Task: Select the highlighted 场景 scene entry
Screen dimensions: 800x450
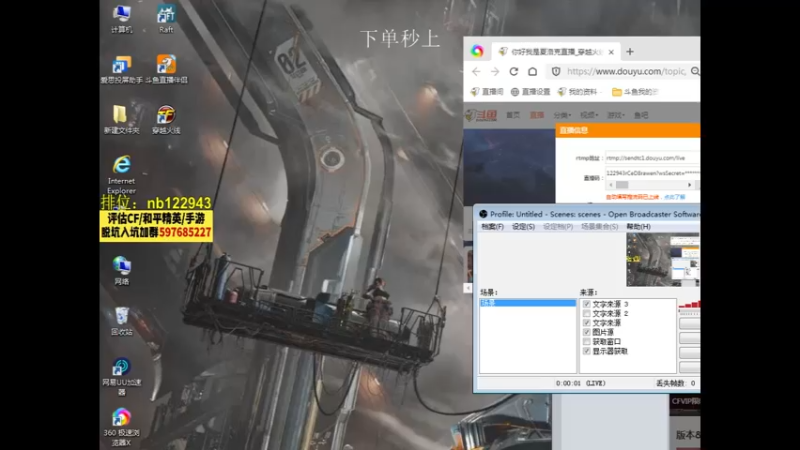Action: click(528, 303)
